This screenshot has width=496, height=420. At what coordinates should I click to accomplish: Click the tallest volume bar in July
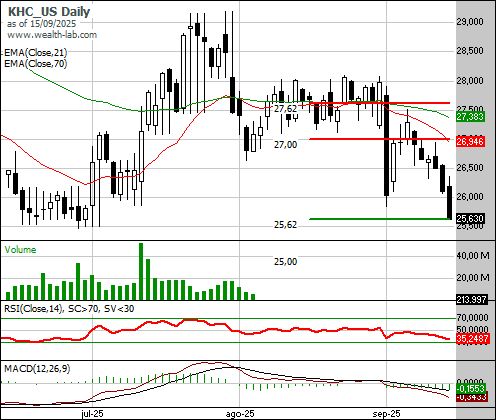point(141,271)
